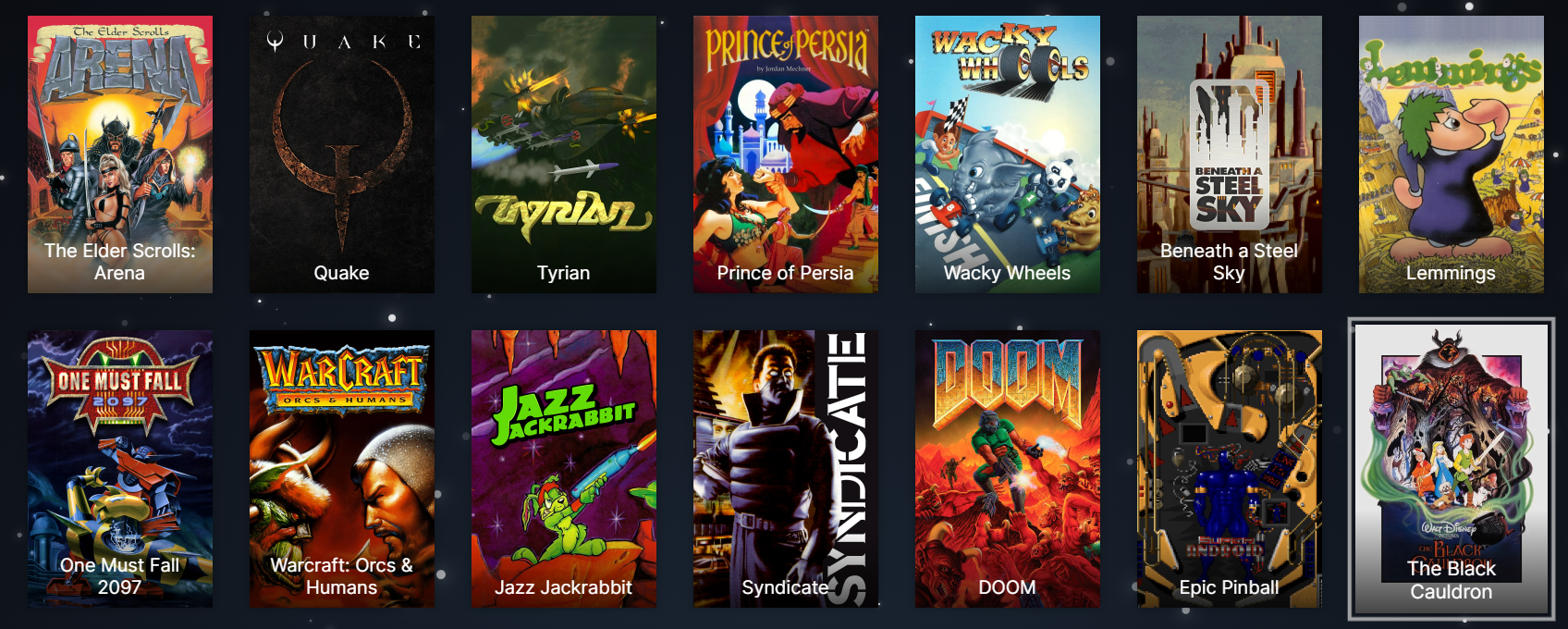This screenshot has height=629, width=1568.
Task: Choose the Wacky Wheels game tile
Action: [1008, 154]
